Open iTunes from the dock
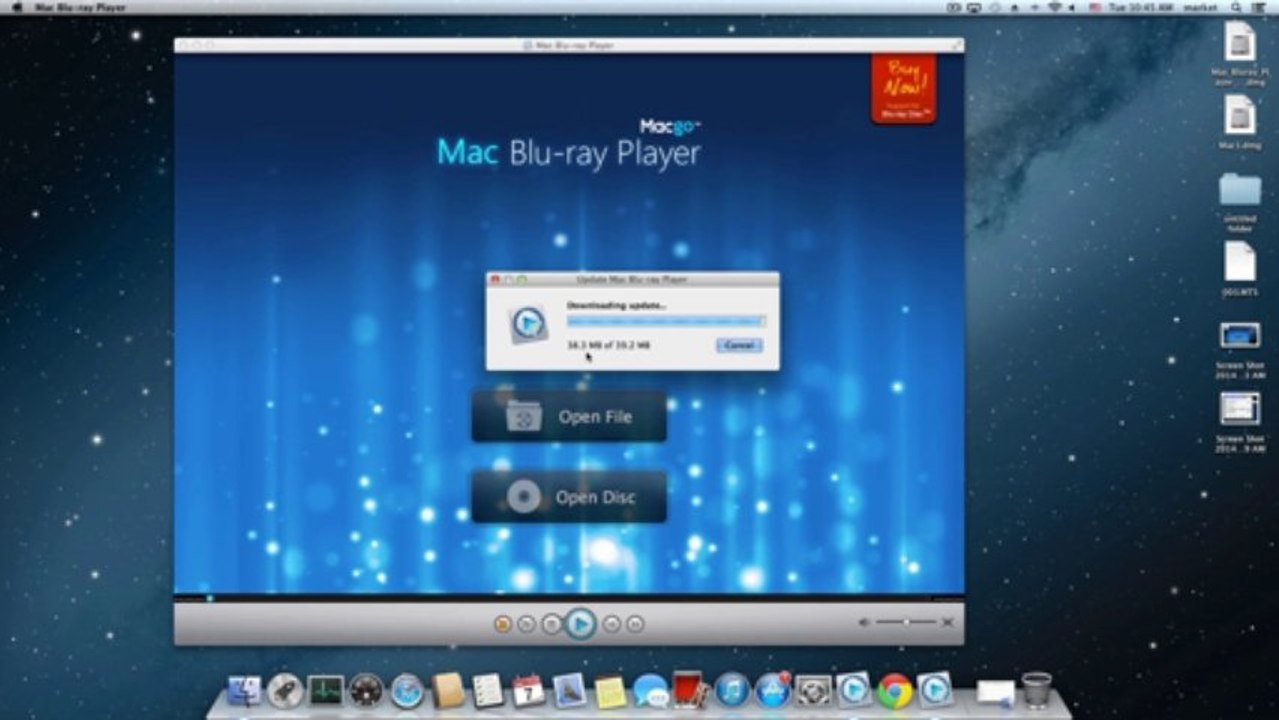 [x=732, y=690]
